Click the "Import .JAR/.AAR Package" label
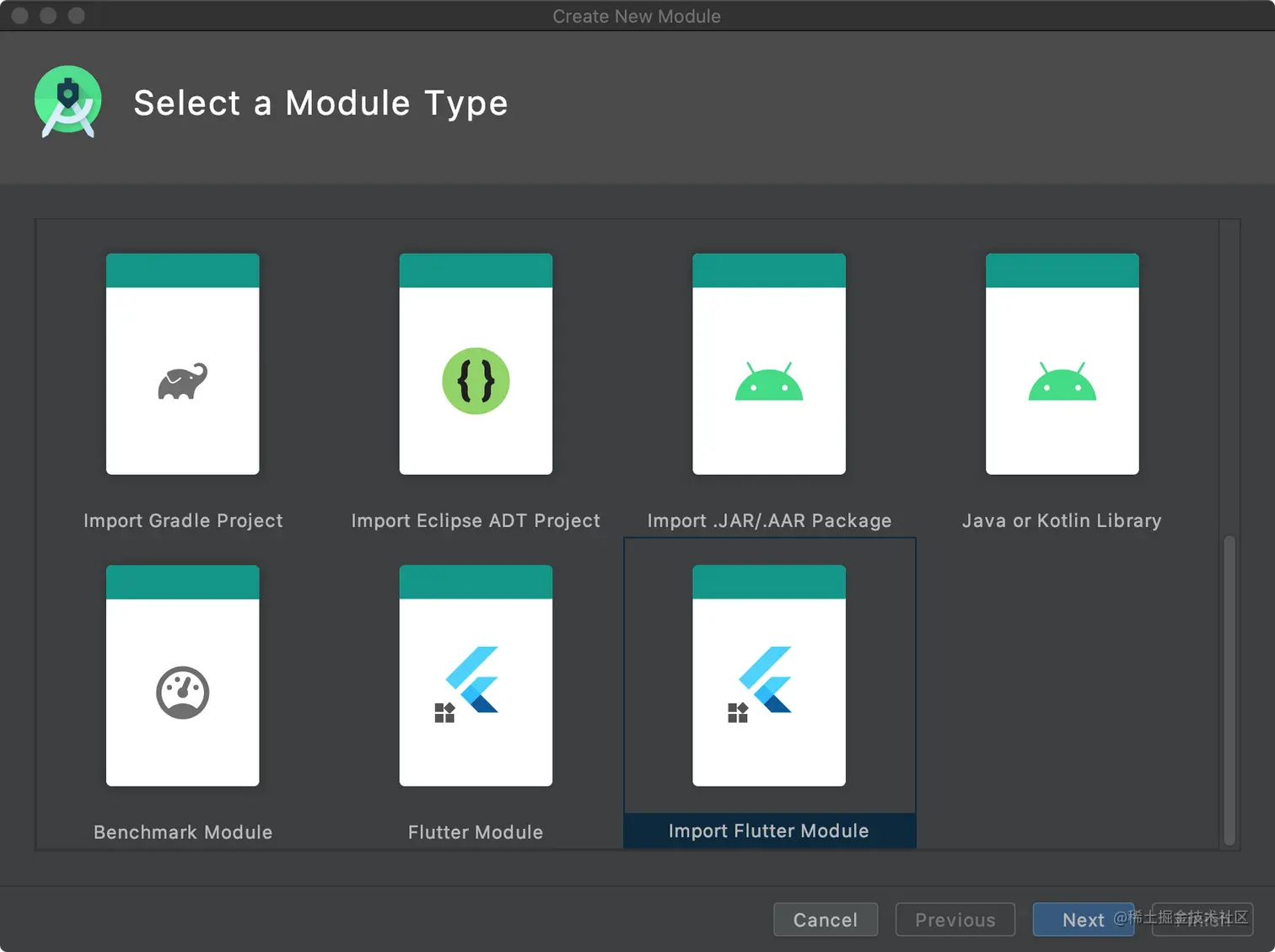Viewport: 1275px width, 952px height. (x=769, y=520)
